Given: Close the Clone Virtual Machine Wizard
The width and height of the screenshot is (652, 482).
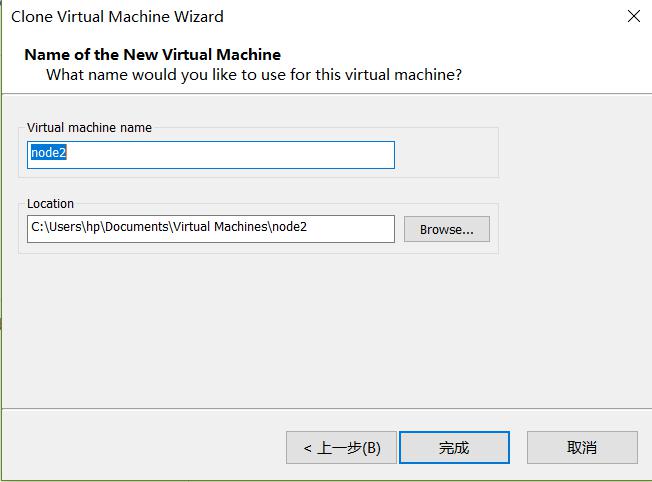Looking at the screenshot, I should [x=634, y=17].
